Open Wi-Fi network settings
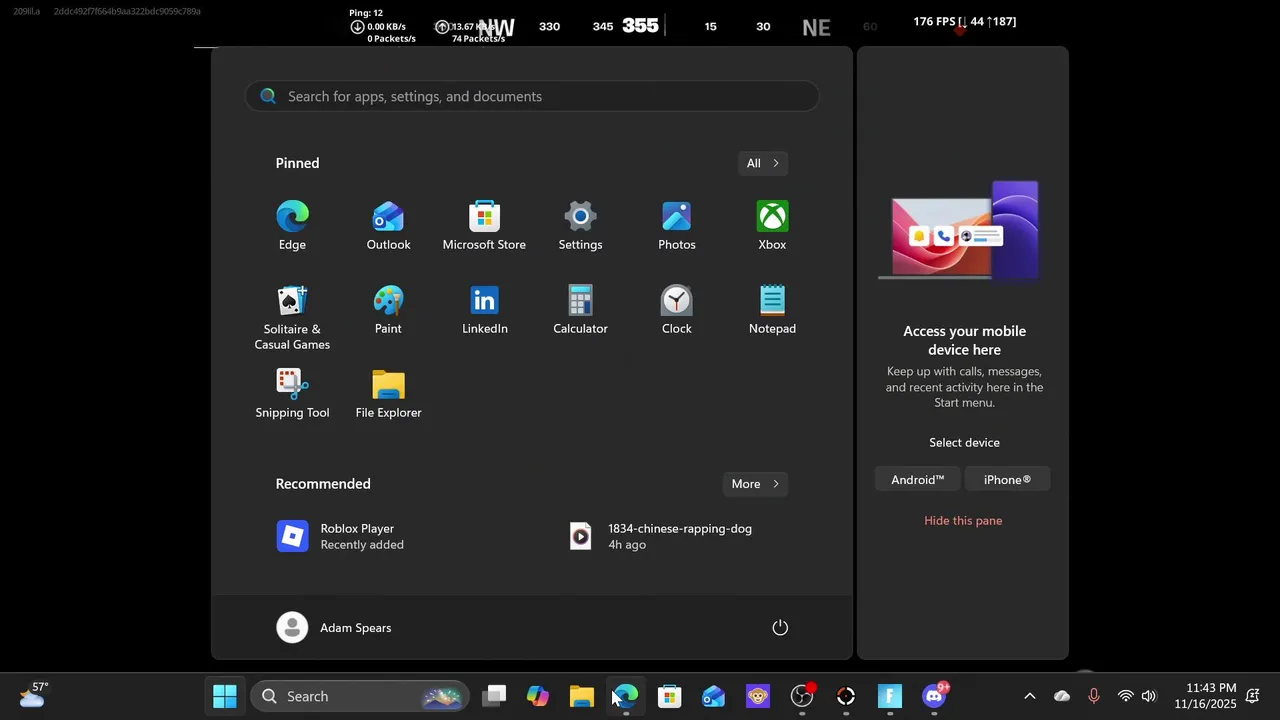 click(1126, 696)
